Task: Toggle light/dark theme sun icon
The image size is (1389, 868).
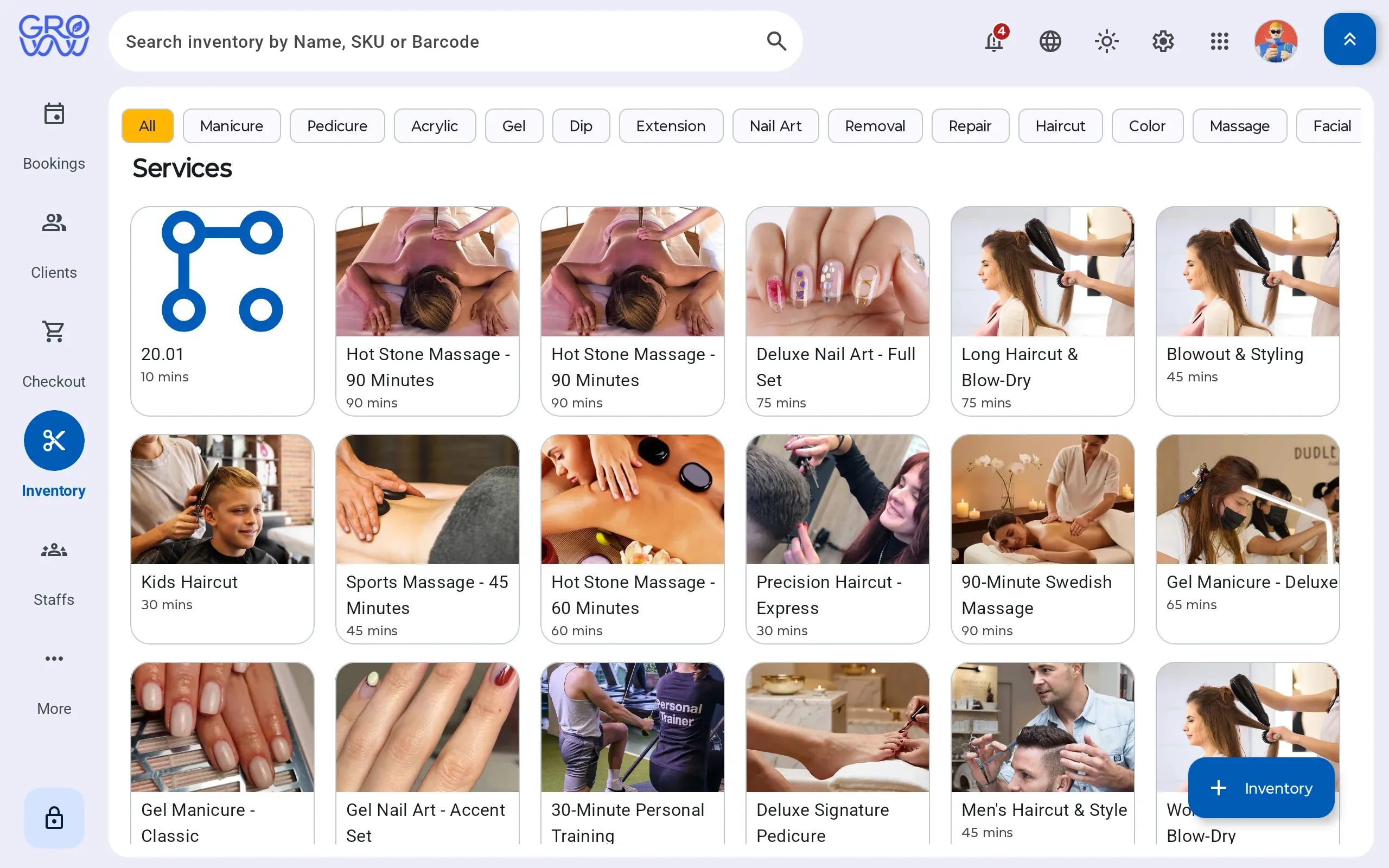Action: 1106,41
